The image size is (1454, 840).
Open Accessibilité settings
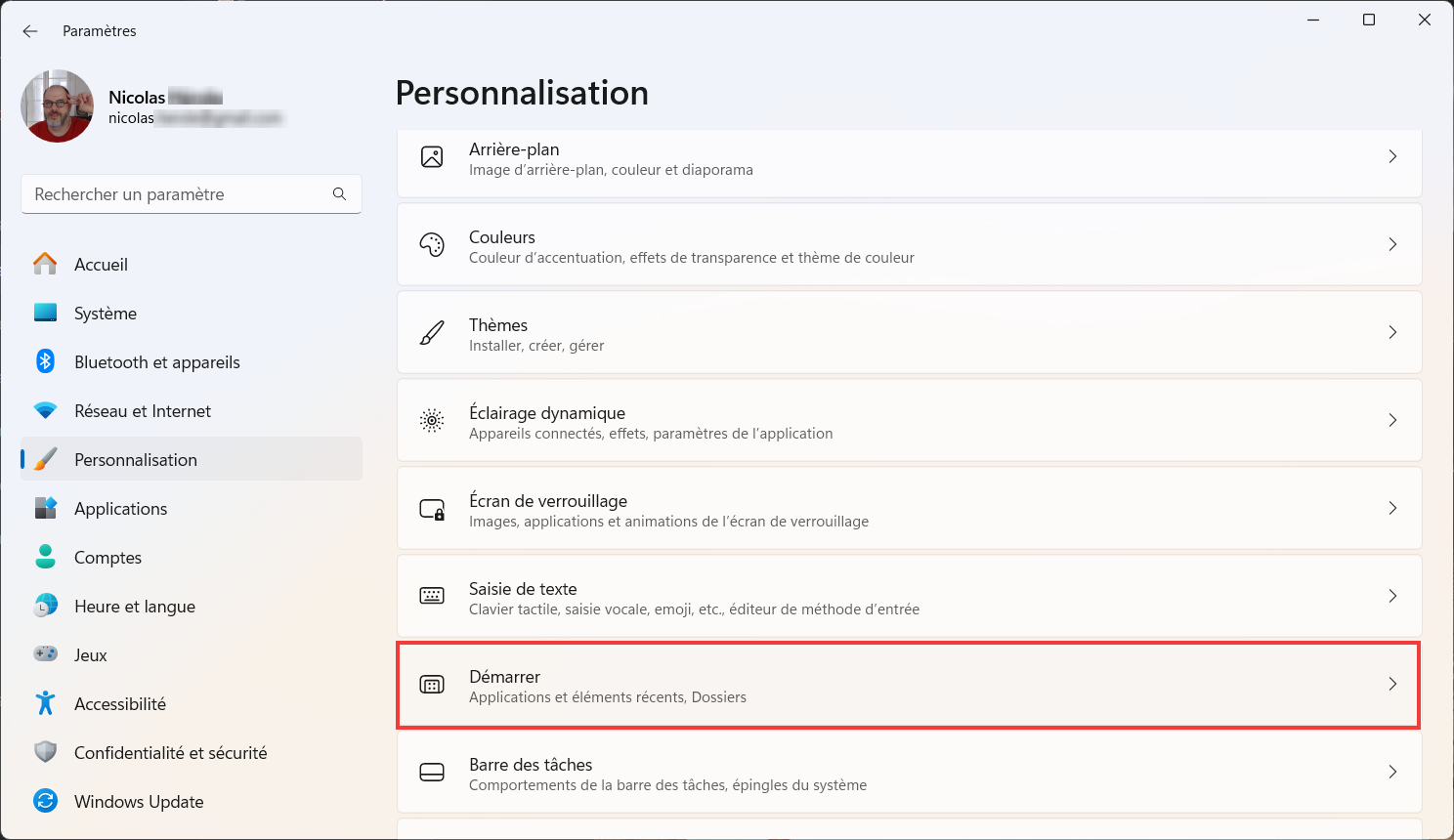192,703
